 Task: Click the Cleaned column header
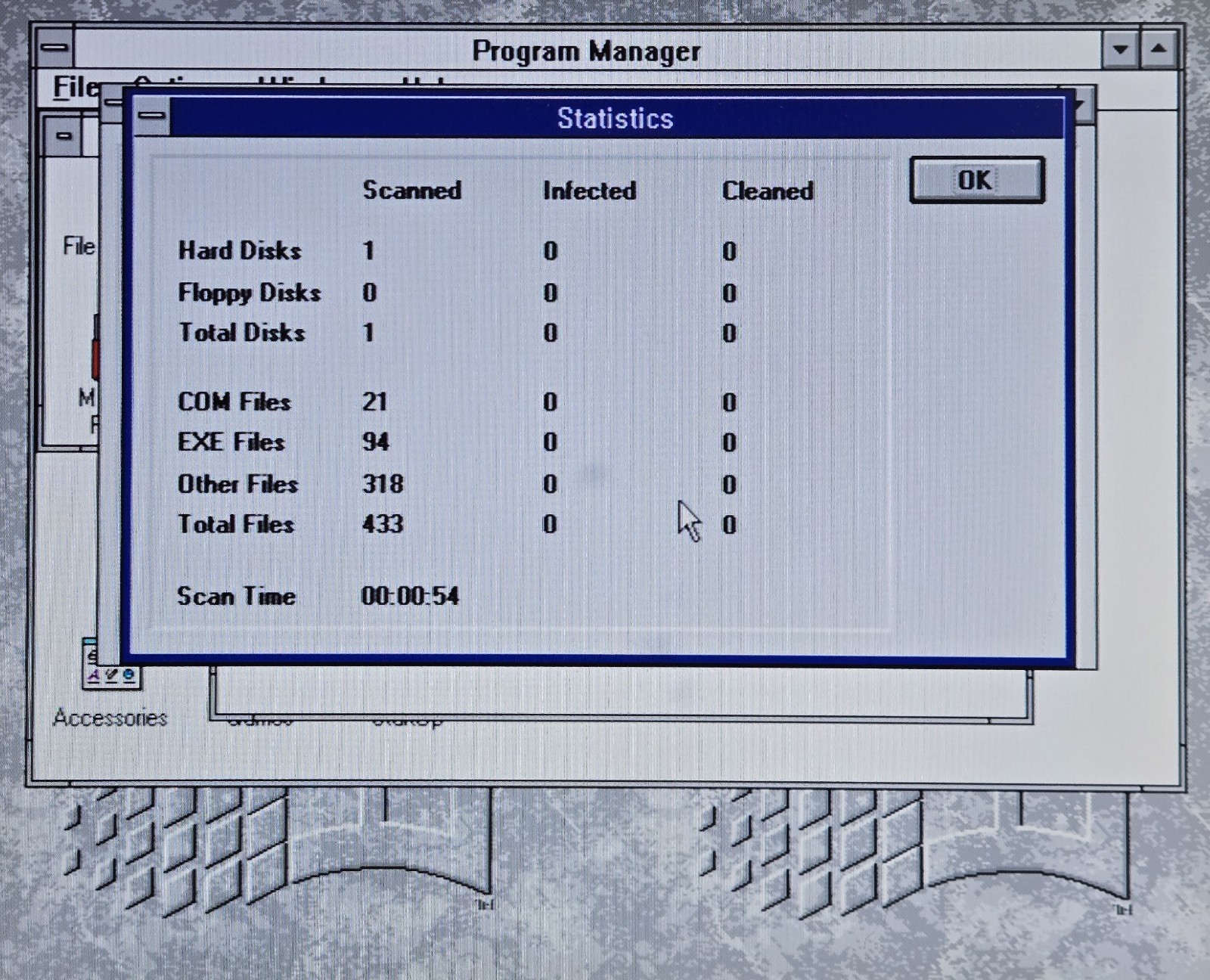[768, 191]
